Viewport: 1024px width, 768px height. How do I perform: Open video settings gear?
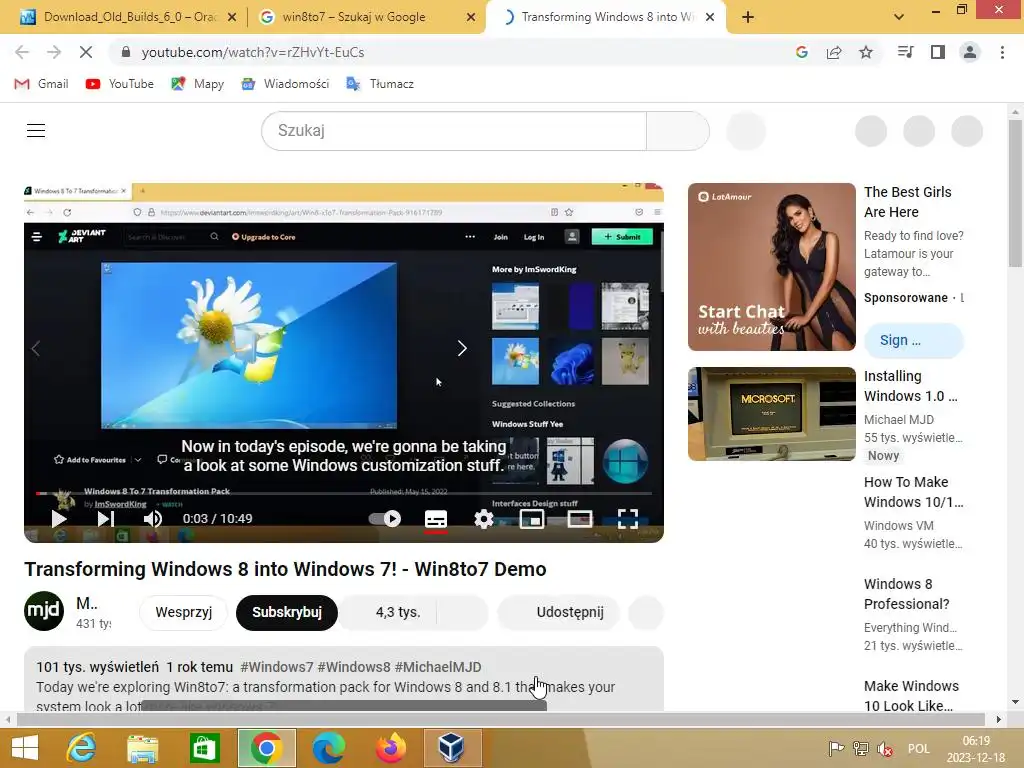pos(483,519)
